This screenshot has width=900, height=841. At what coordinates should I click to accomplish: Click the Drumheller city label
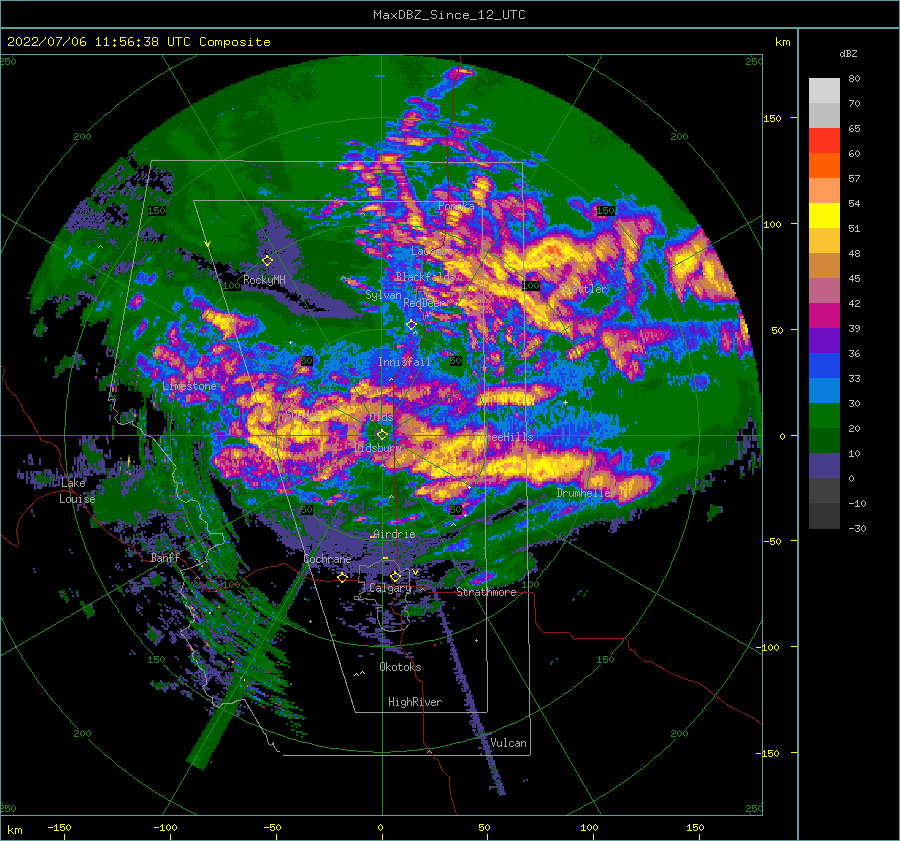[586, 493]
